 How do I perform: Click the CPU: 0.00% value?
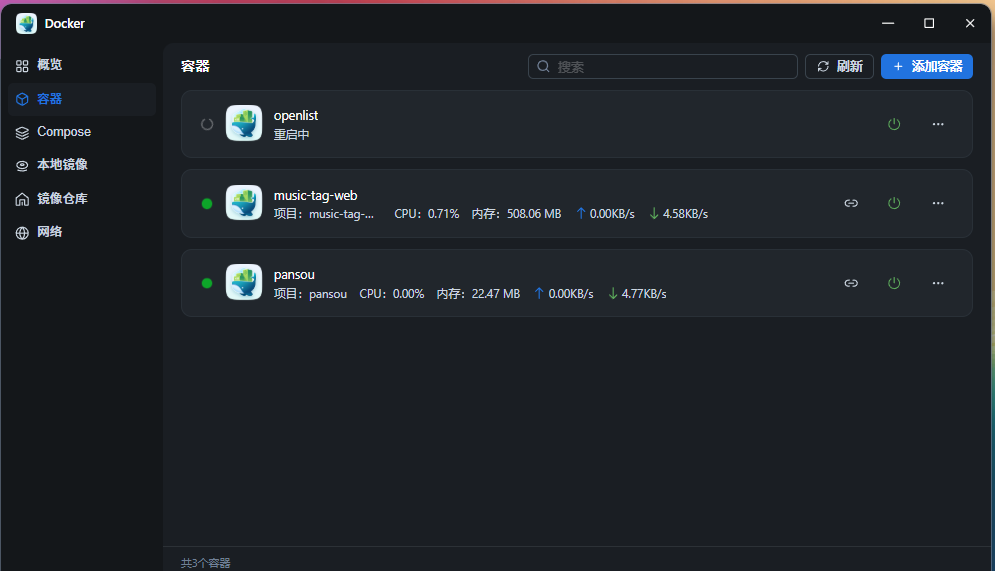pos(392,294)
